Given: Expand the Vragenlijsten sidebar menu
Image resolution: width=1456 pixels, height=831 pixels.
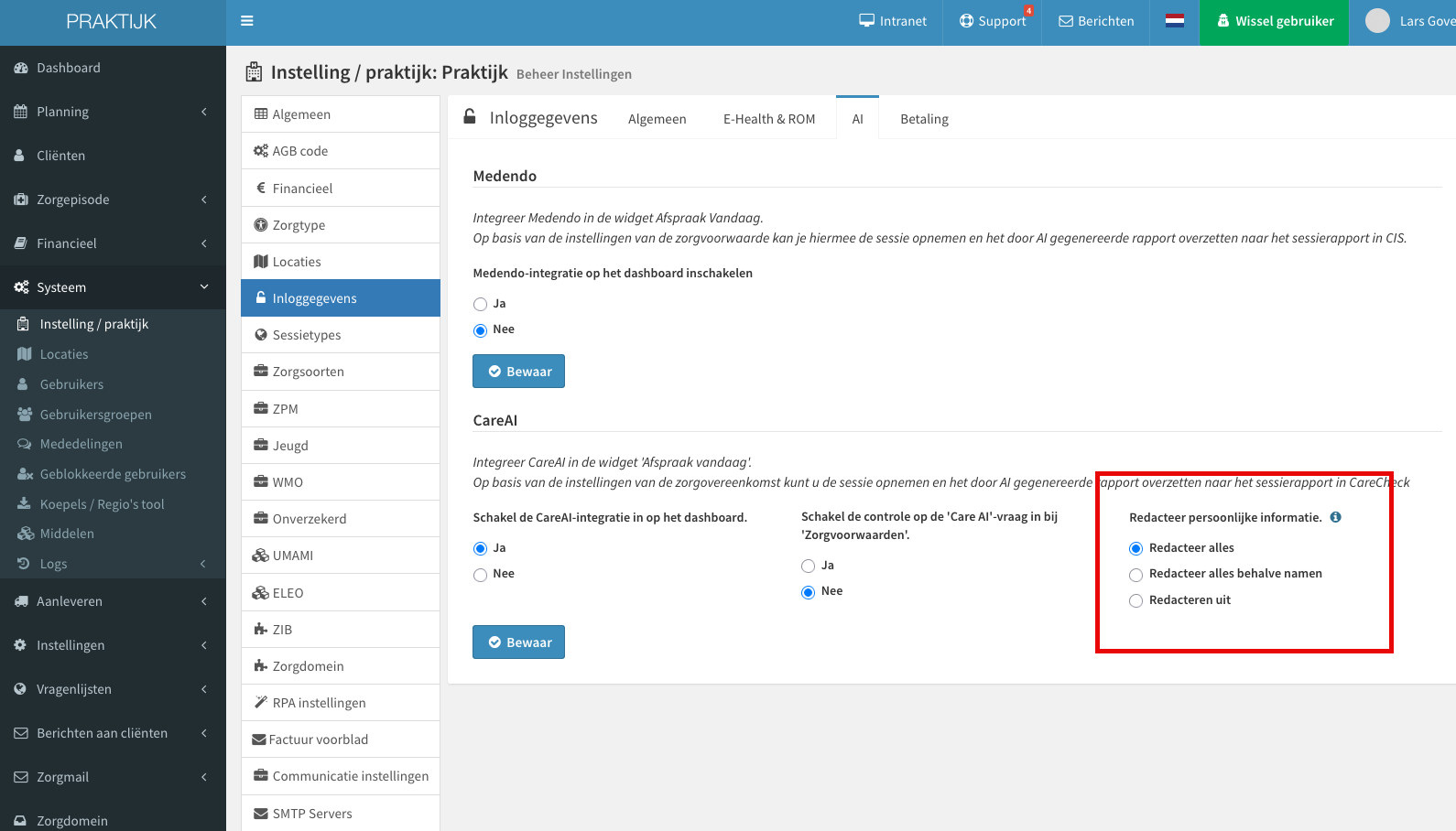Looking at the screenshot, I should (113, 689).
